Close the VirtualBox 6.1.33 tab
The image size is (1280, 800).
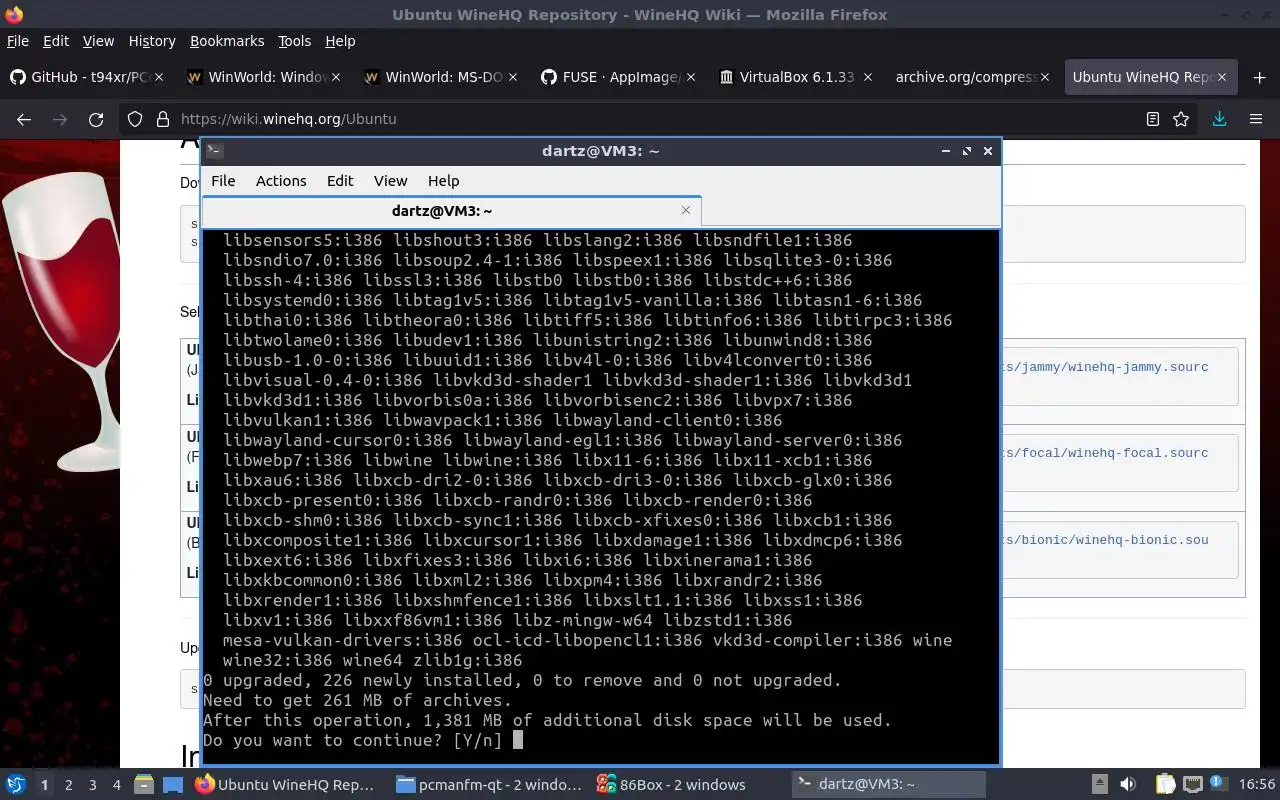867,77
